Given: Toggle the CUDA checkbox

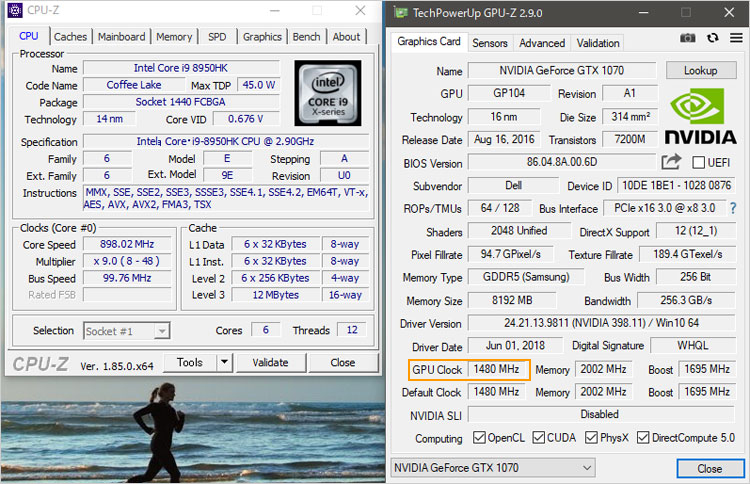Looking at the screenshot, I should pos(539,437).
